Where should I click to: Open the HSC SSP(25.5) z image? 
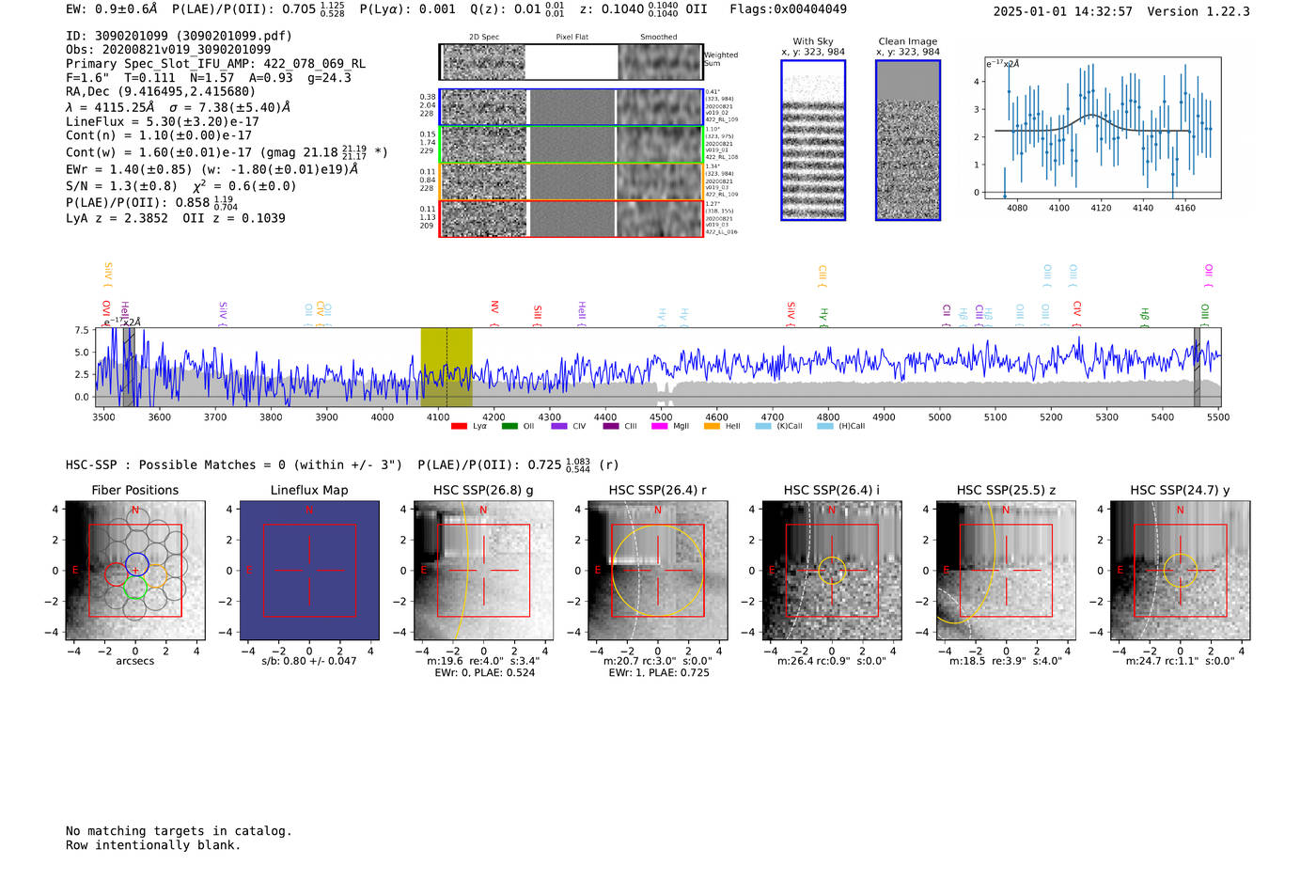tap(1006, 571)
